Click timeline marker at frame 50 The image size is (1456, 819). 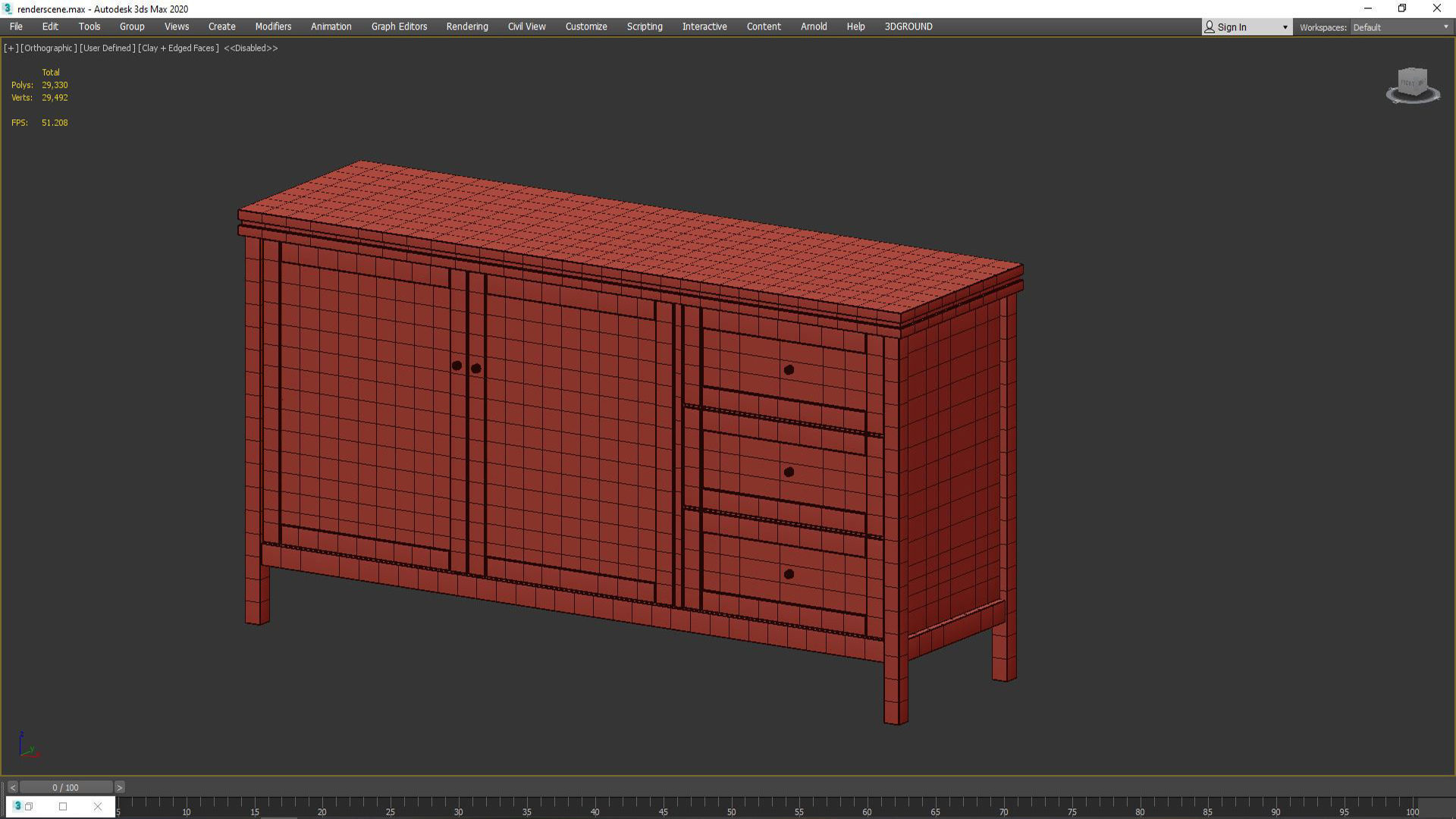[x=731, y=811]
